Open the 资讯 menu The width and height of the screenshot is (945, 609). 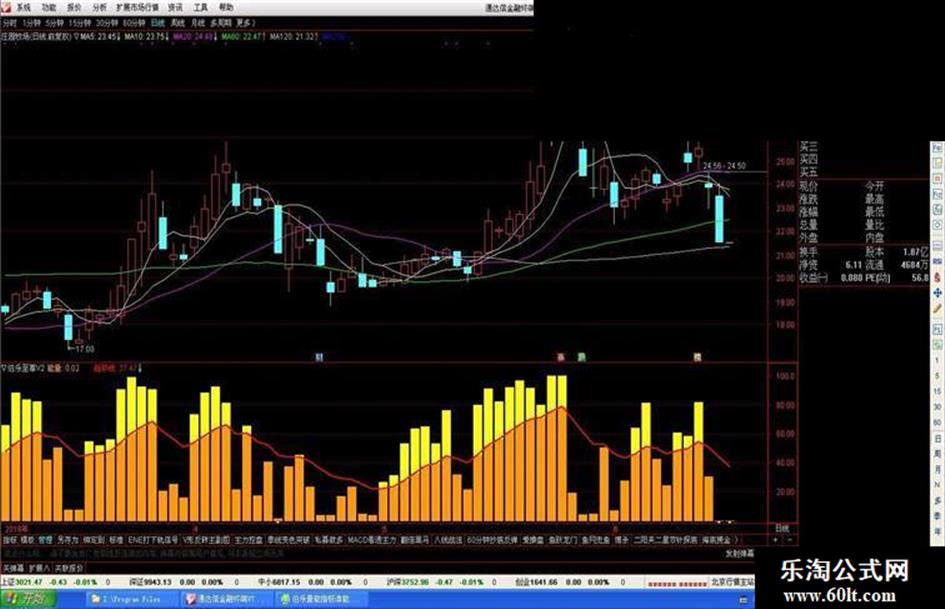pyautogui.click(x=175, y=7)
